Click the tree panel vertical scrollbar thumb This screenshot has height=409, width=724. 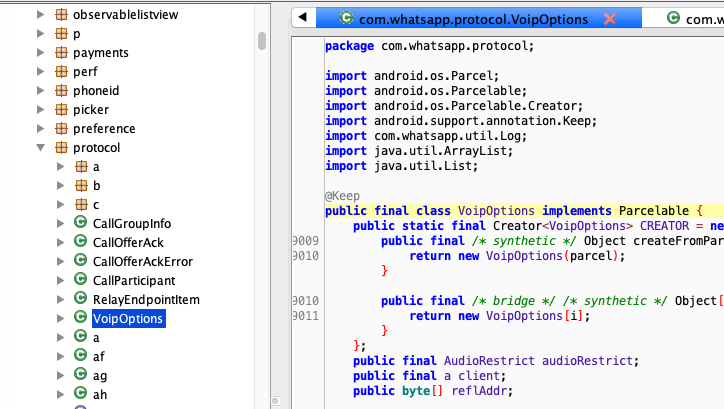262,41
